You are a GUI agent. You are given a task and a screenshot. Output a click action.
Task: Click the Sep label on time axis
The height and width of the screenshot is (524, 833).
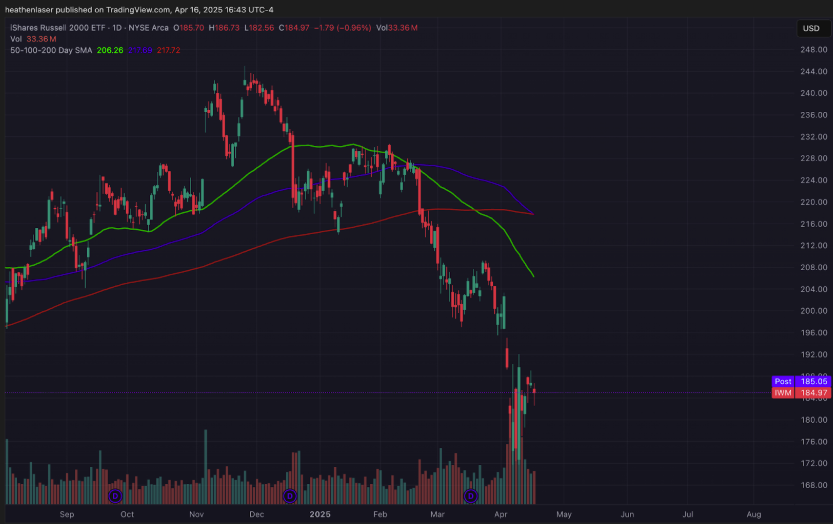[x=67, y=513]
